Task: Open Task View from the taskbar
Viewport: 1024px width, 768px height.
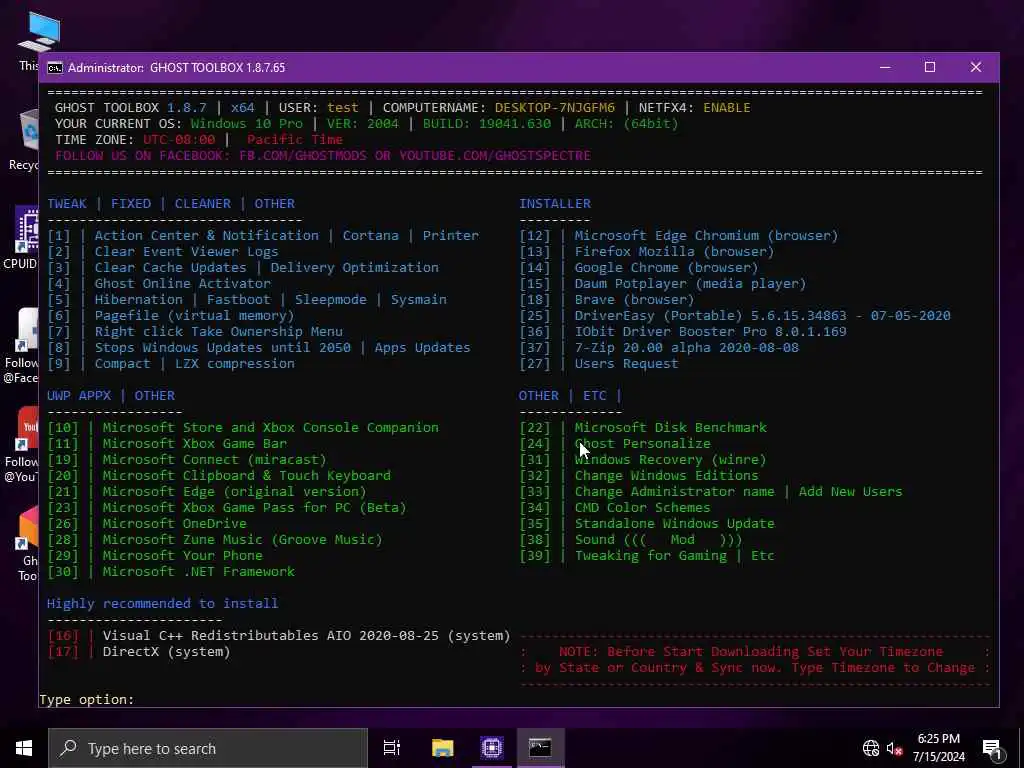Action: coord(392,748)
